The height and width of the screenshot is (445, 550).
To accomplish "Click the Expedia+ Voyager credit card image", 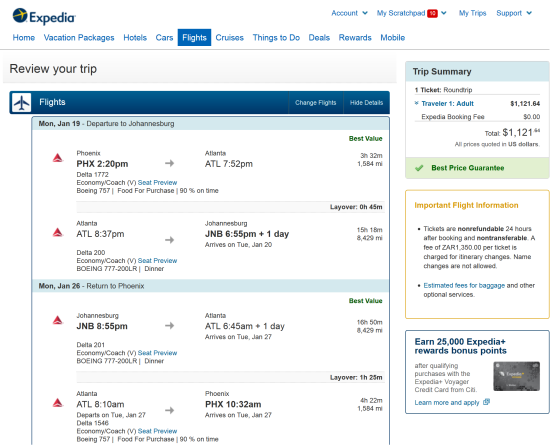I will (x=516, y=376).
